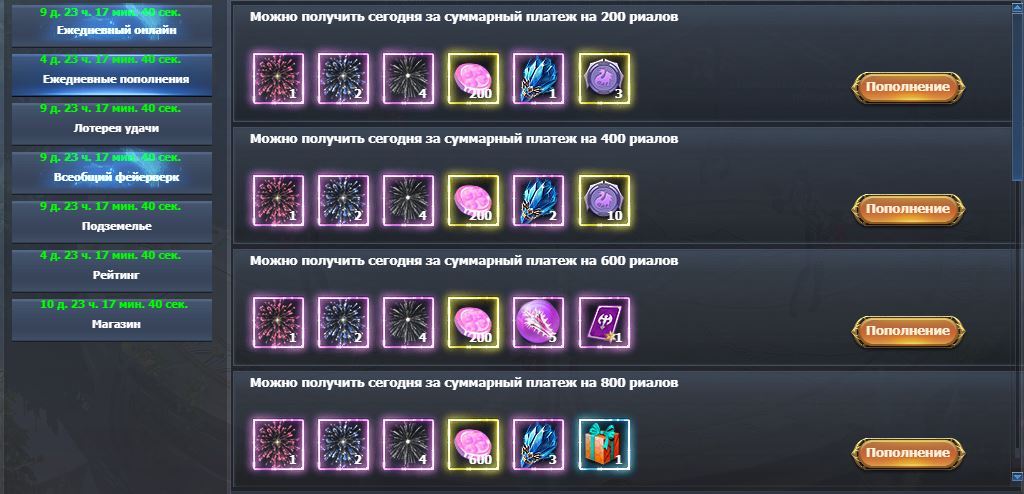Switch to the Лотерея удачи tab
This screenshot has width=1024, height=494.
click(x=112, y=124)
